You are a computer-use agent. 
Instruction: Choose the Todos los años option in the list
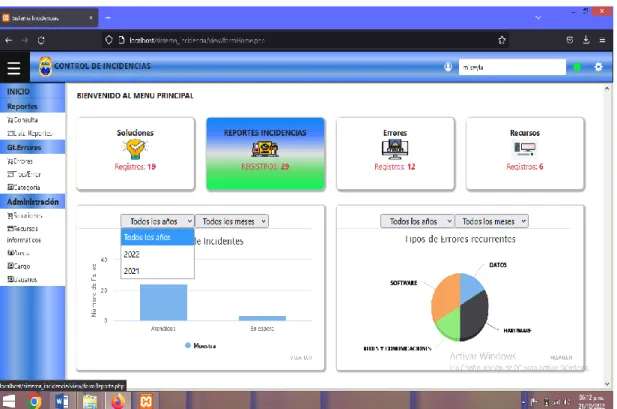coord(157,237)
